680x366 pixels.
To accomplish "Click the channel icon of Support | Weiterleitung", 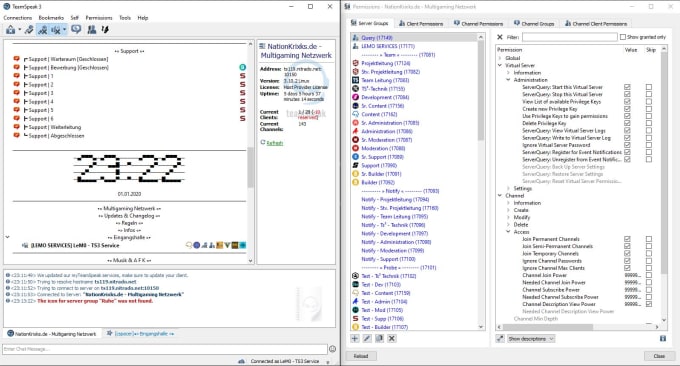I will 16,127.
